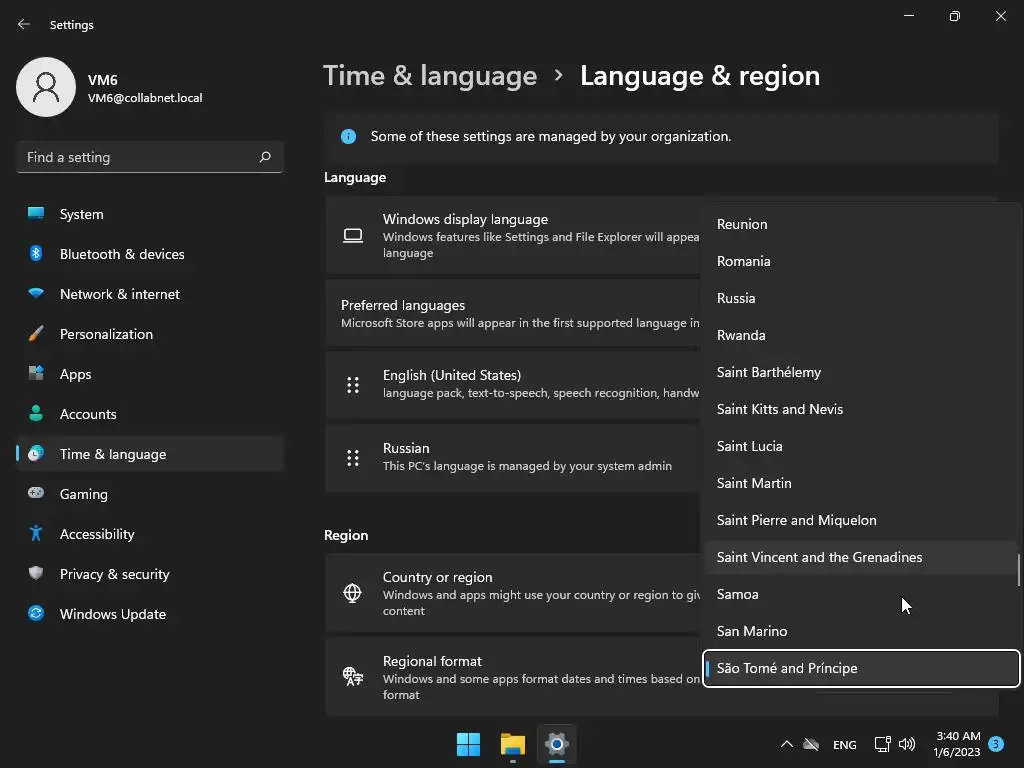Open the Apps settings category
This screenshot has height=768, width=1024.
150,374
